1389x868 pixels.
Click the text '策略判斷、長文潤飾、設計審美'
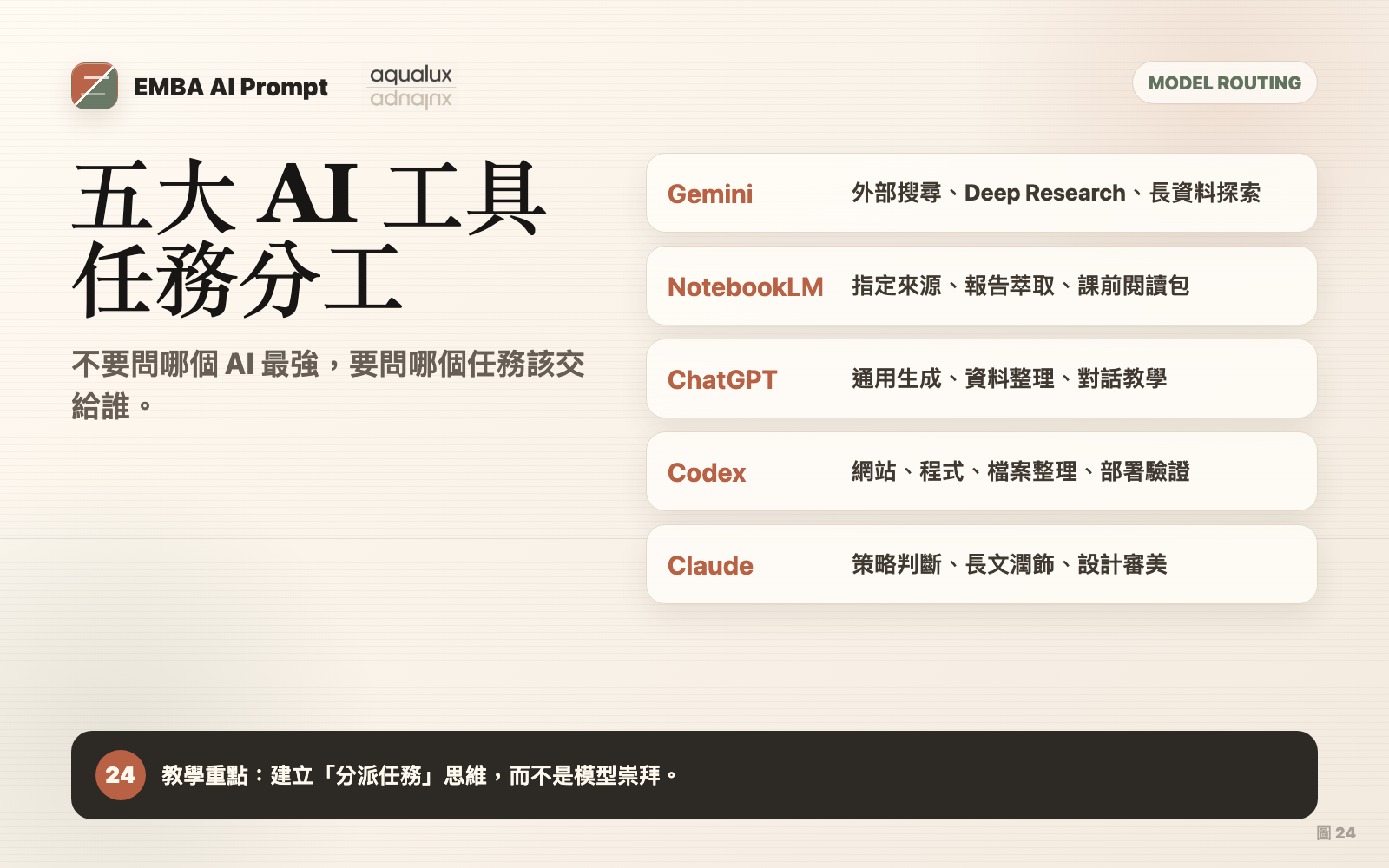pyautogui.click(x=1009, y=564)
